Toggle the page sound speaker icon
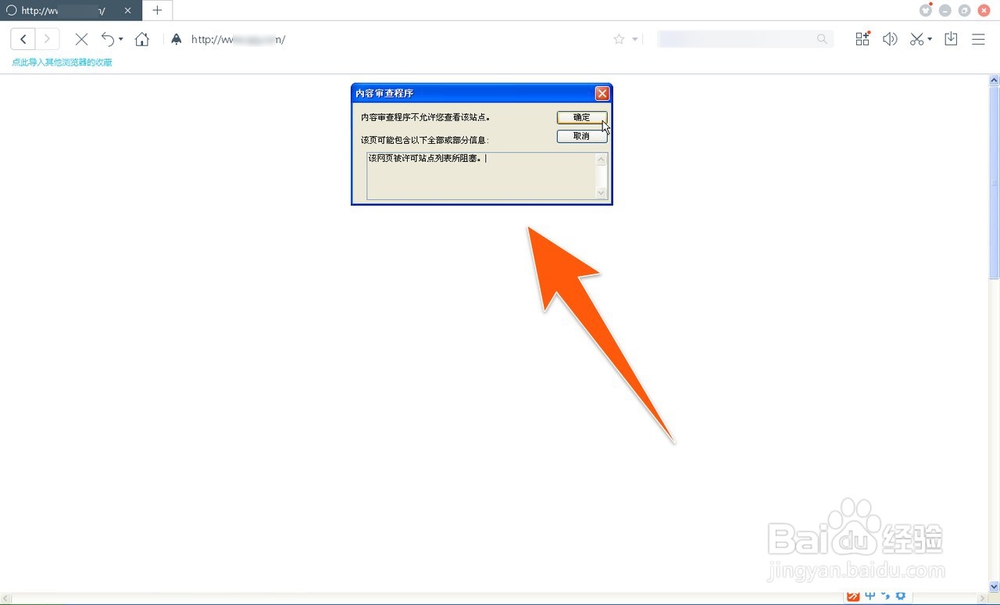This screenshot has width=1000, height=605. 890,40
